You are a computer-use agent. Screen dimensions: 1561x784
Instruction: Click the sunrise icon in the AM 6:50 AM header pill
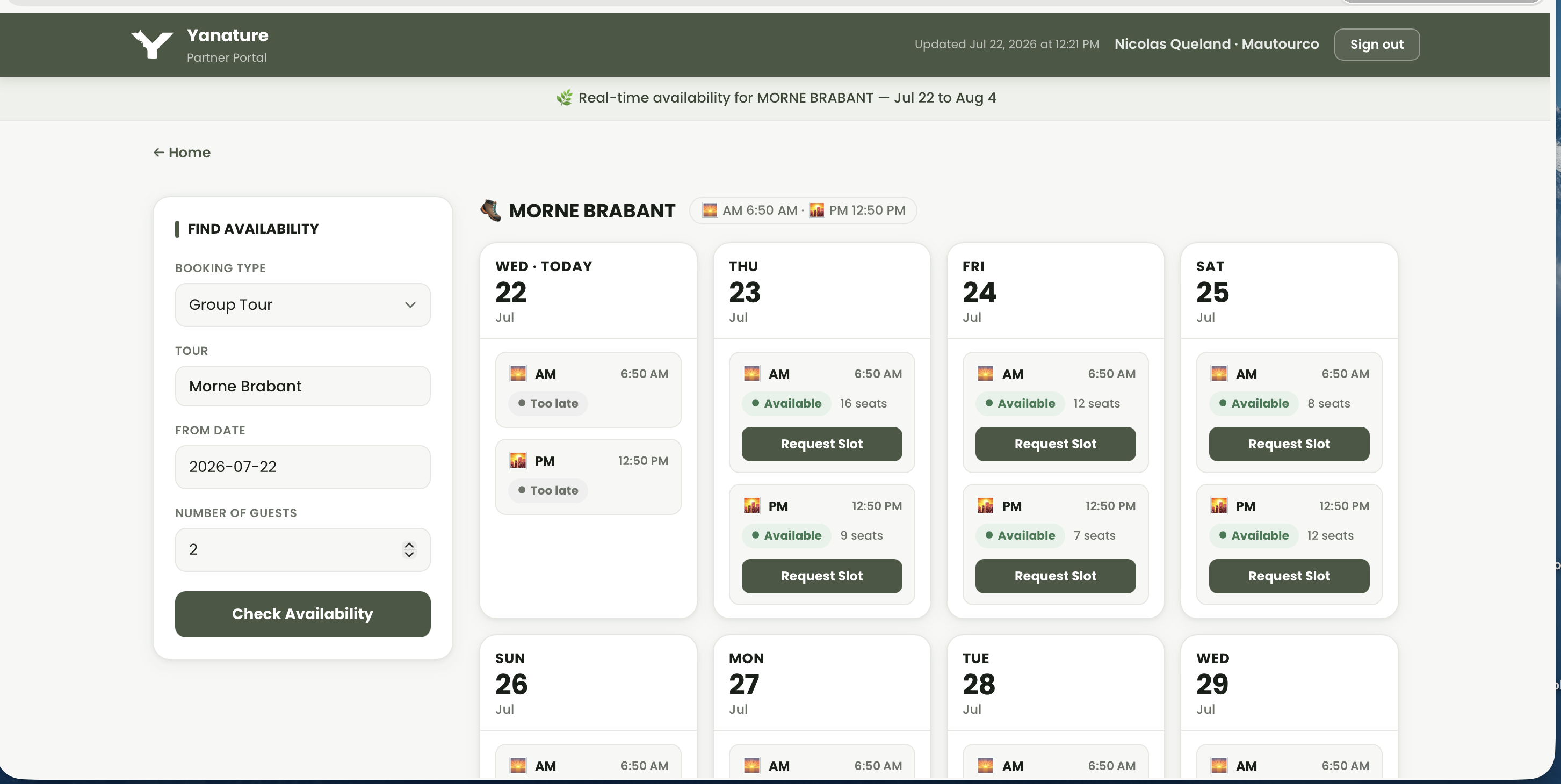pyautogui.click(x=710, y=210)
